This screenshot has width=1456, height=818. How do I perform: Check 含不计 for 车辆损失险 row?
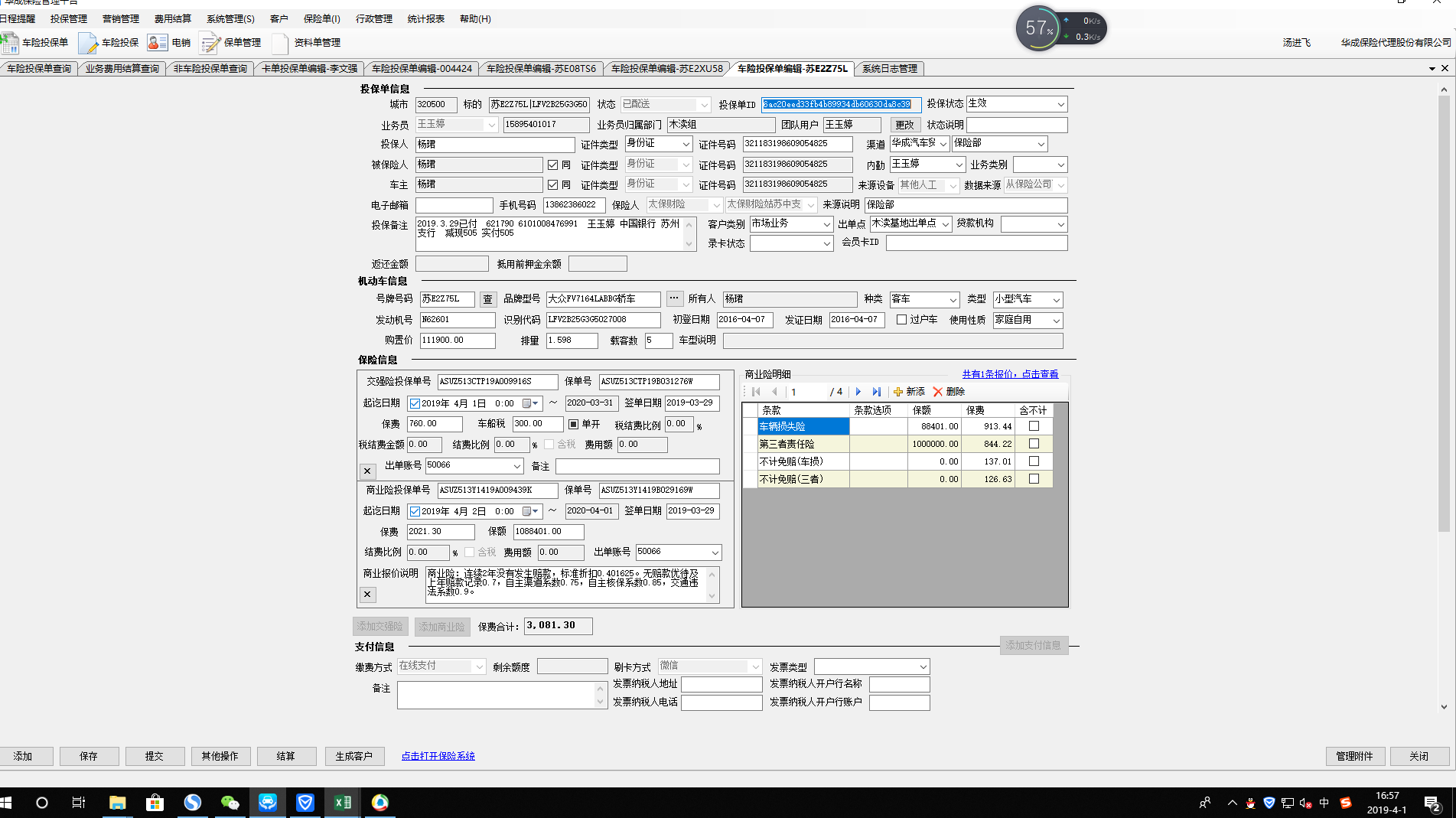click(x=1034, y=426)
